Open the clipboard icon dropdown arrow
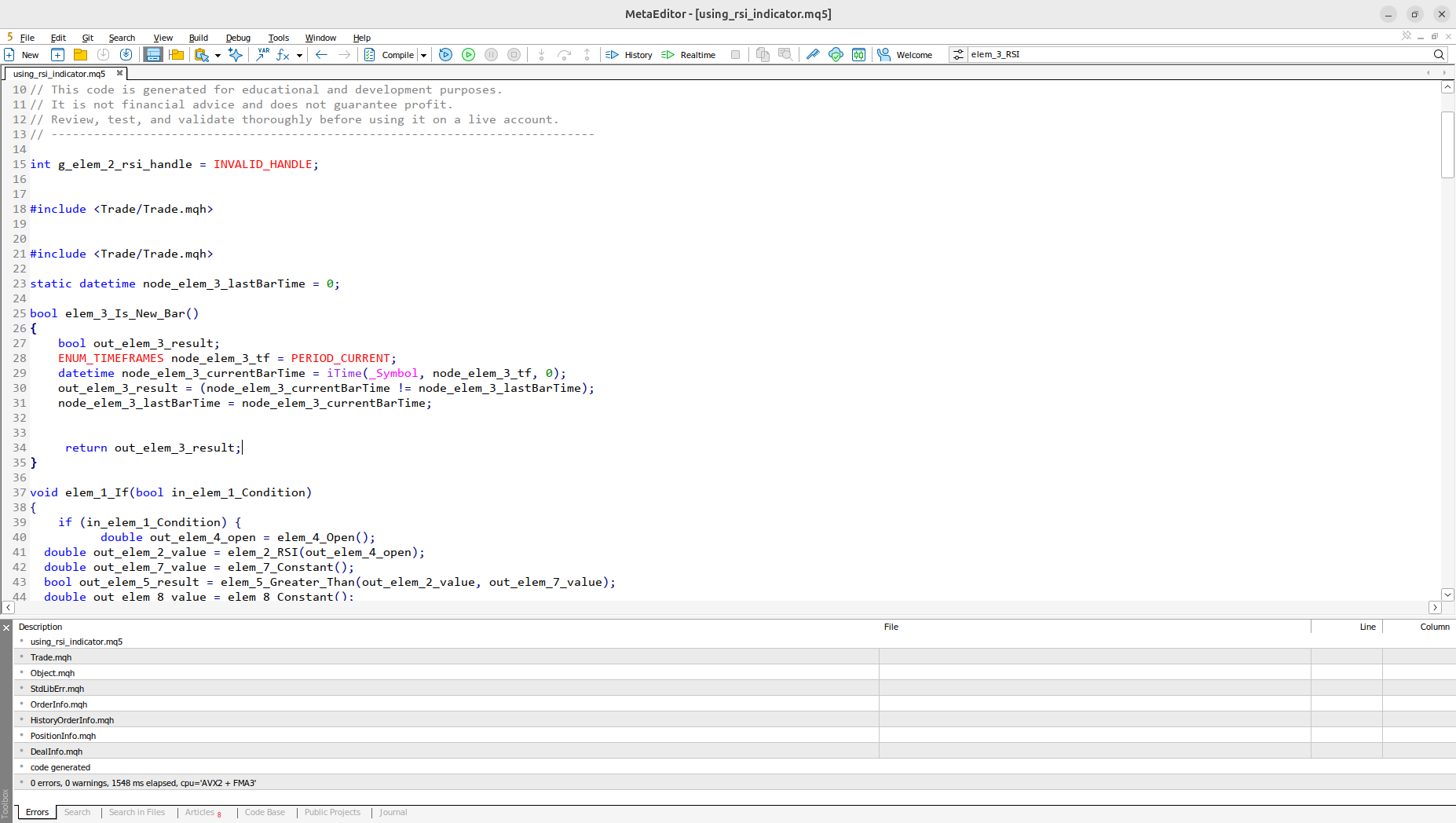This screenshot has width=1456, height=823. (x=218, y=55)
